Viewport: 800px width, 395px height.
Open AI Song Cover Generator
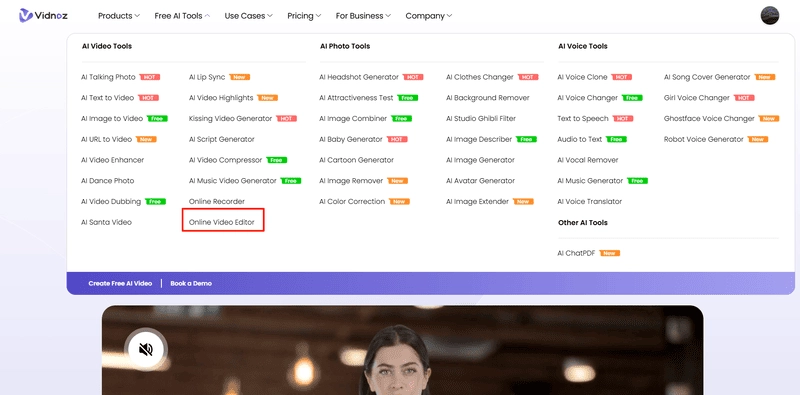[707, 77]
